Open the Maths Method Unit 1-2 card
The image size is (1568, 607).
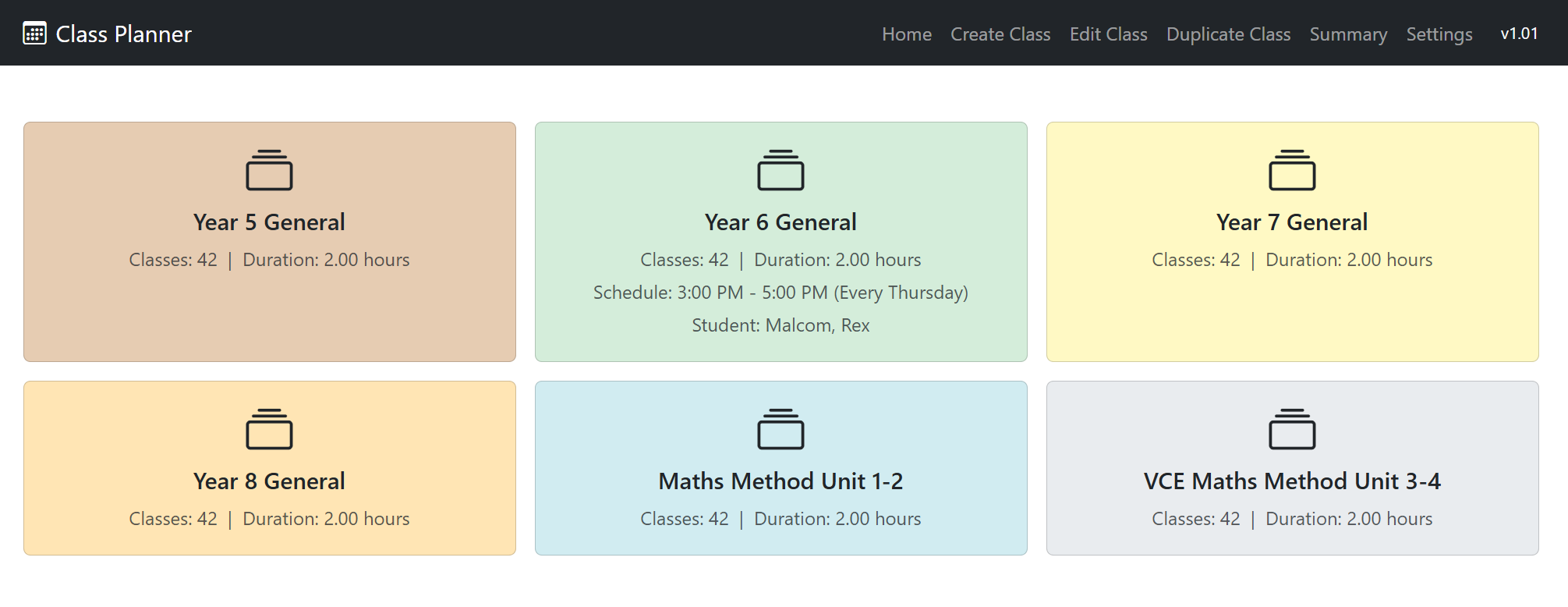click(x=781, y=467)
